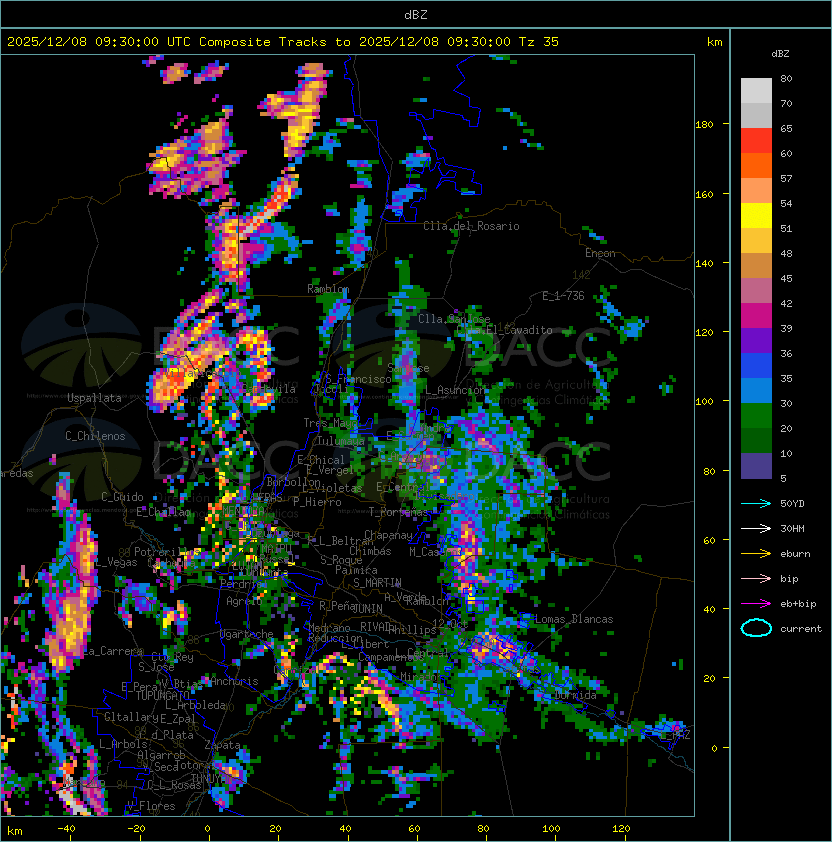Click the 'S_MARTIN' map label
This screenshot has width=832, height=842.
(x=377, y=583)
